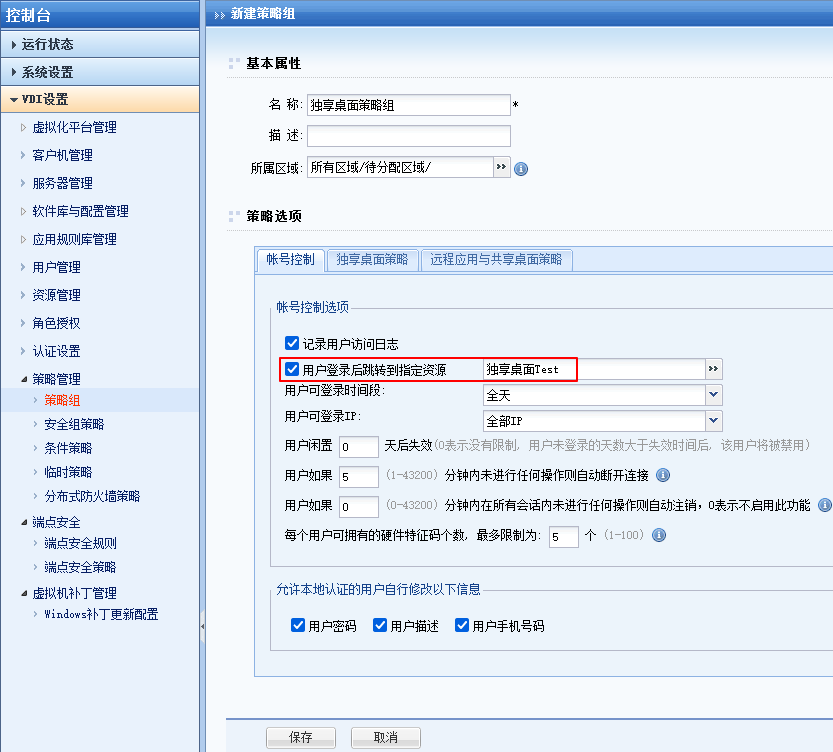Uncheck 记录用户访问日志 checkbox
Viewport: 833px width, 752px height.
[x=292, y=343]
